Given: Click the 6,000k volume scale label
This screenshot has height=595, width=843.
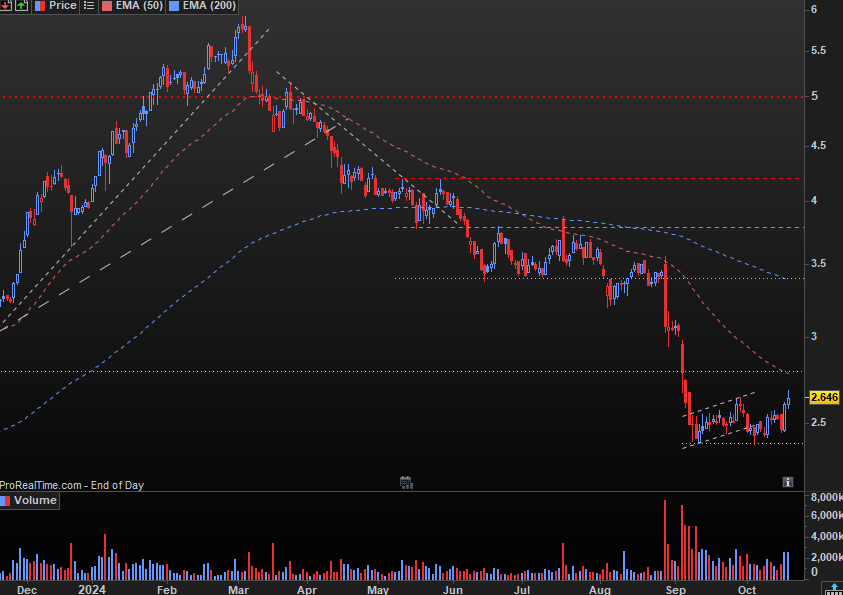Looking at the screenshot, I should point(827,515).
